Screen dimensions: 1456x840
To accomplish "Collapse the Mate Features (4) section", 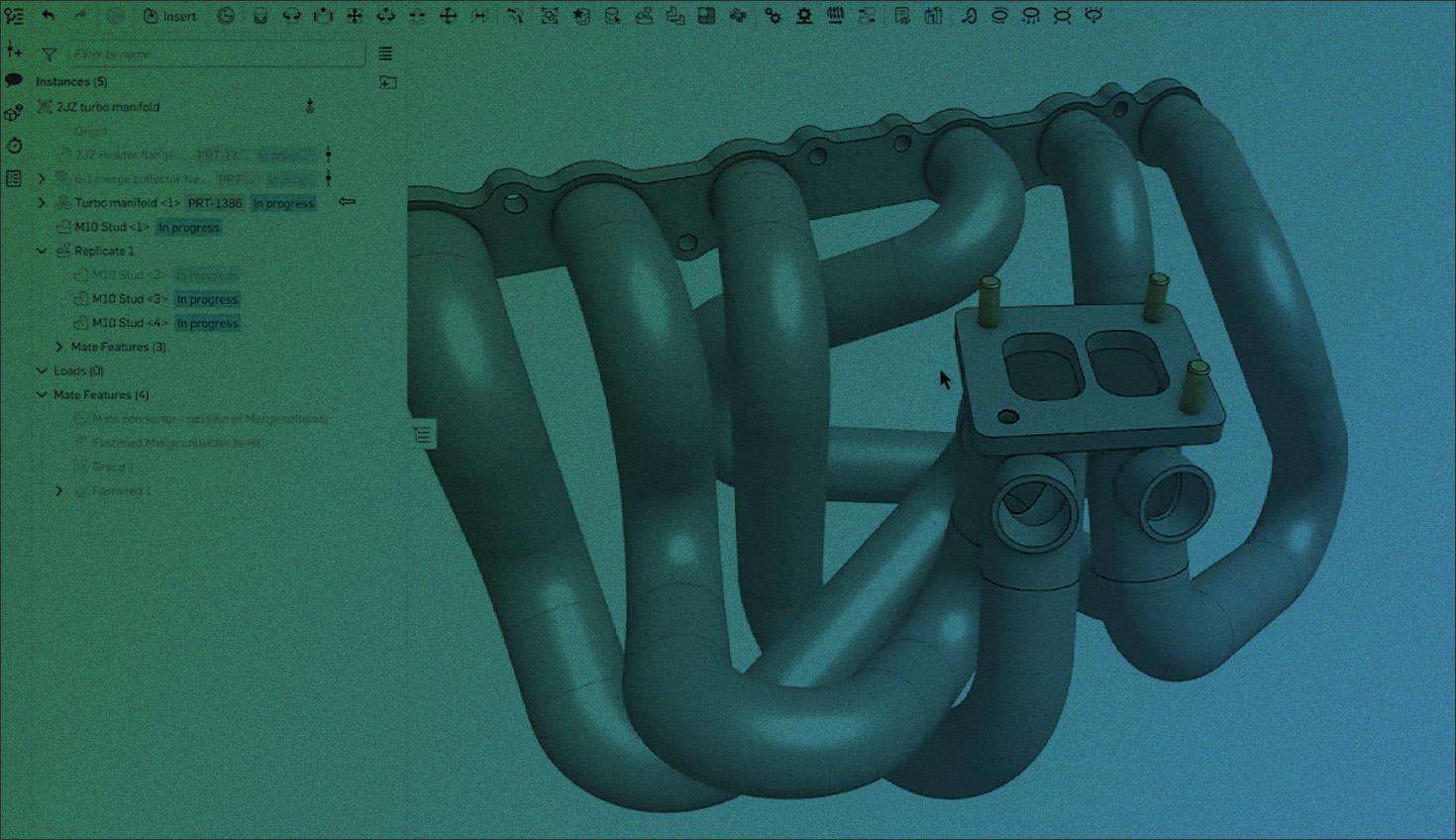I will [42, 394].
